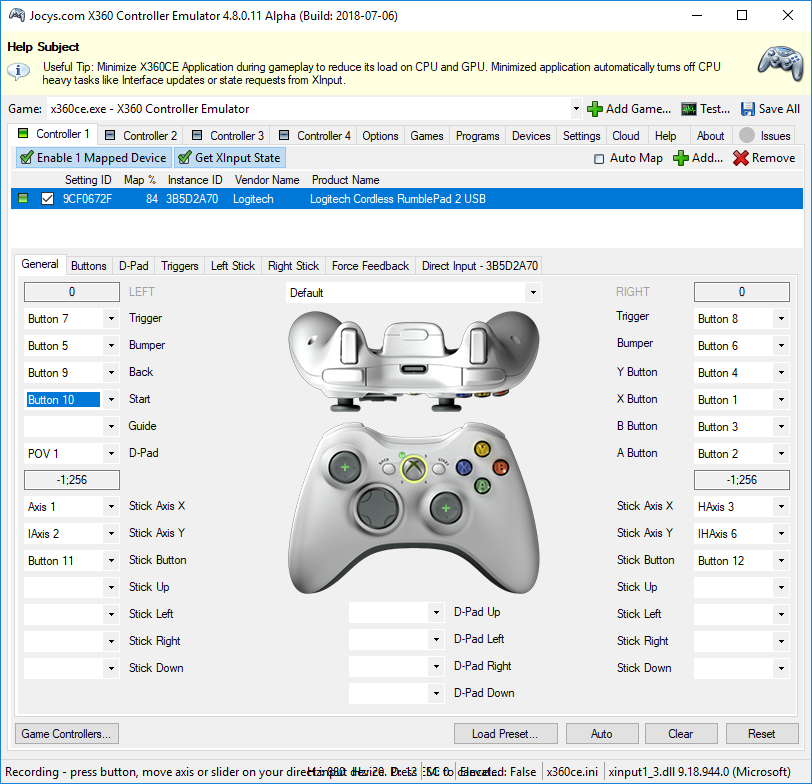Click the Controller 4 status icon
This screenshot has width=812, height=784.
(x=284, y=135)
